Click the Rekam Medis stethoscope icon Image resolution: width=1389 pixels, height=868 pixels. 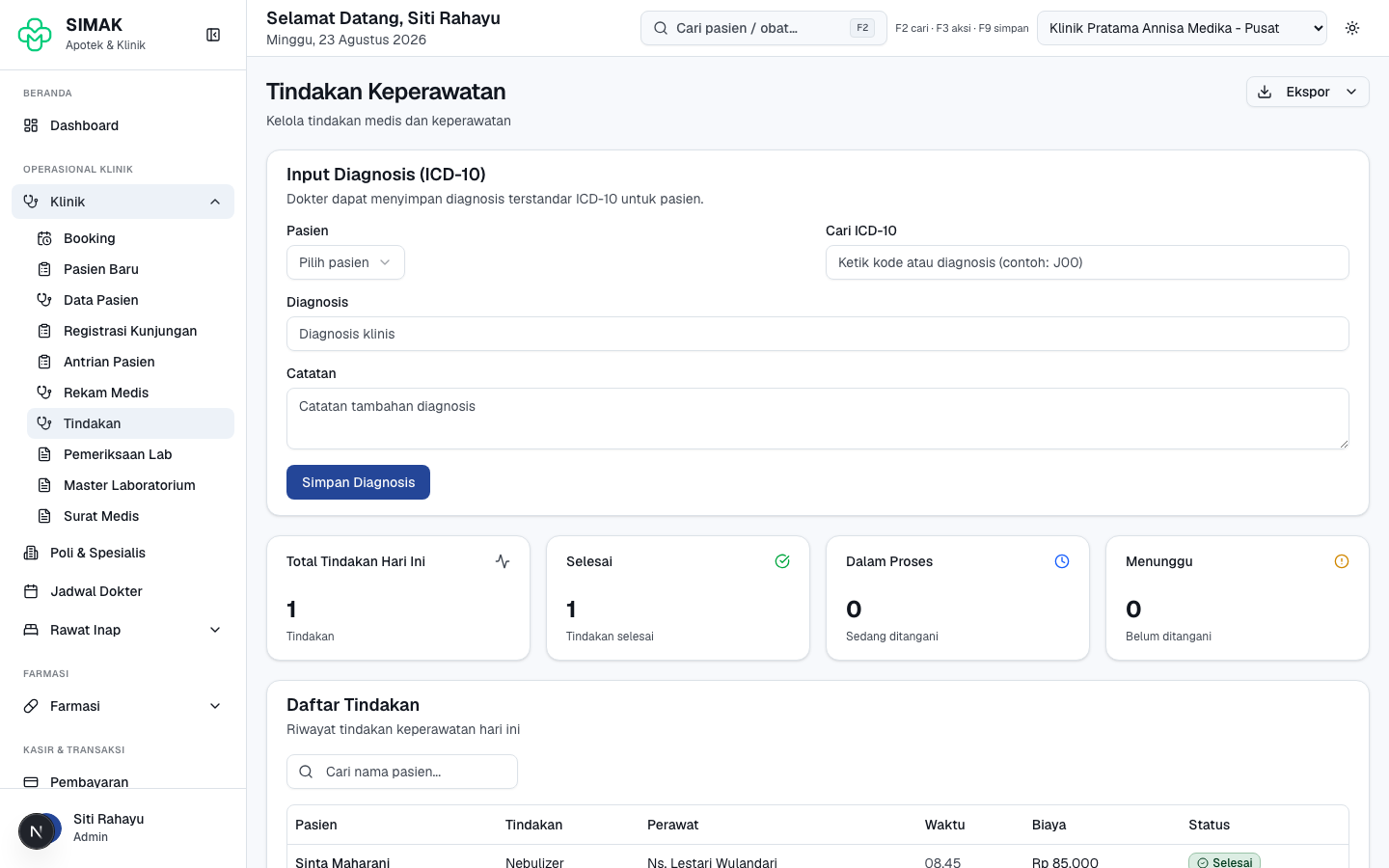(x=44, y=393)
